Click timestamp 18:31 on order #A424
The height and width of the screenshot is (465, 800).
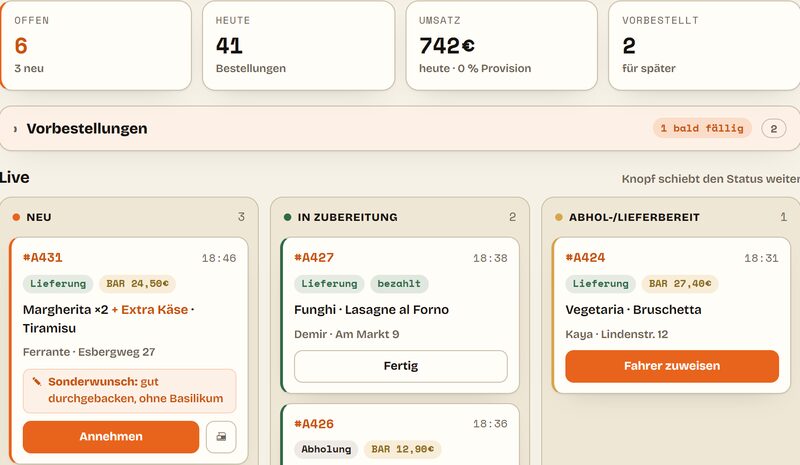point(761,258)
